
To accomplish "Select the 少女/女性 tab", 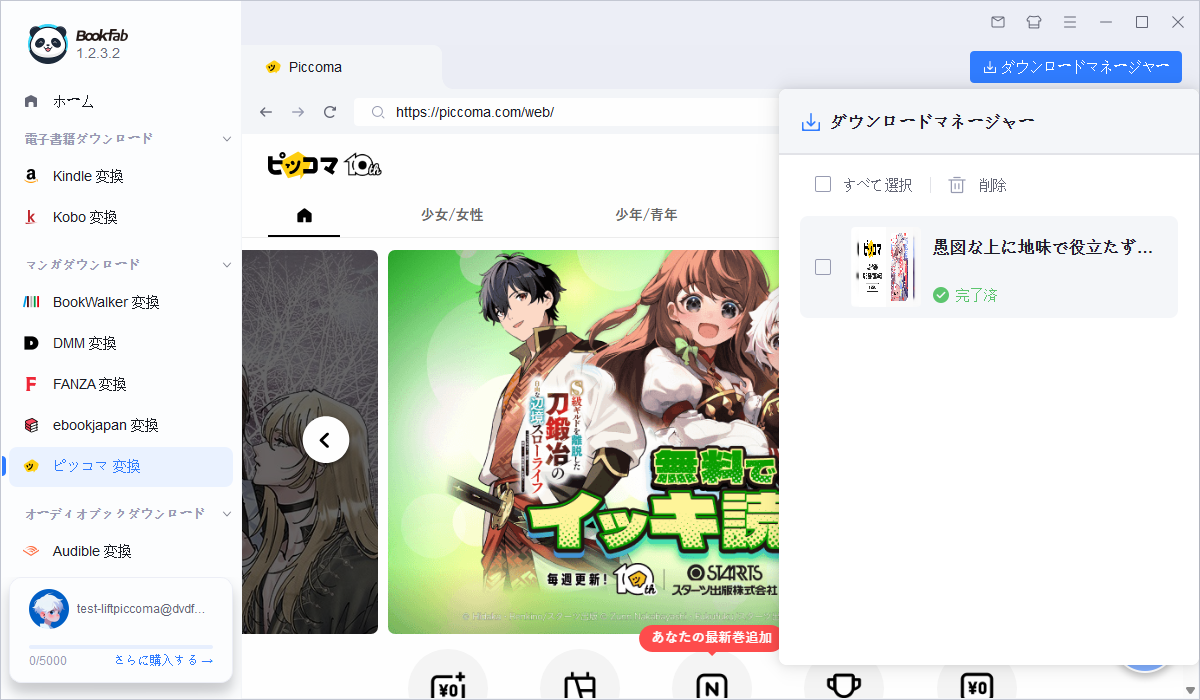I will click(x=452, y=215).
